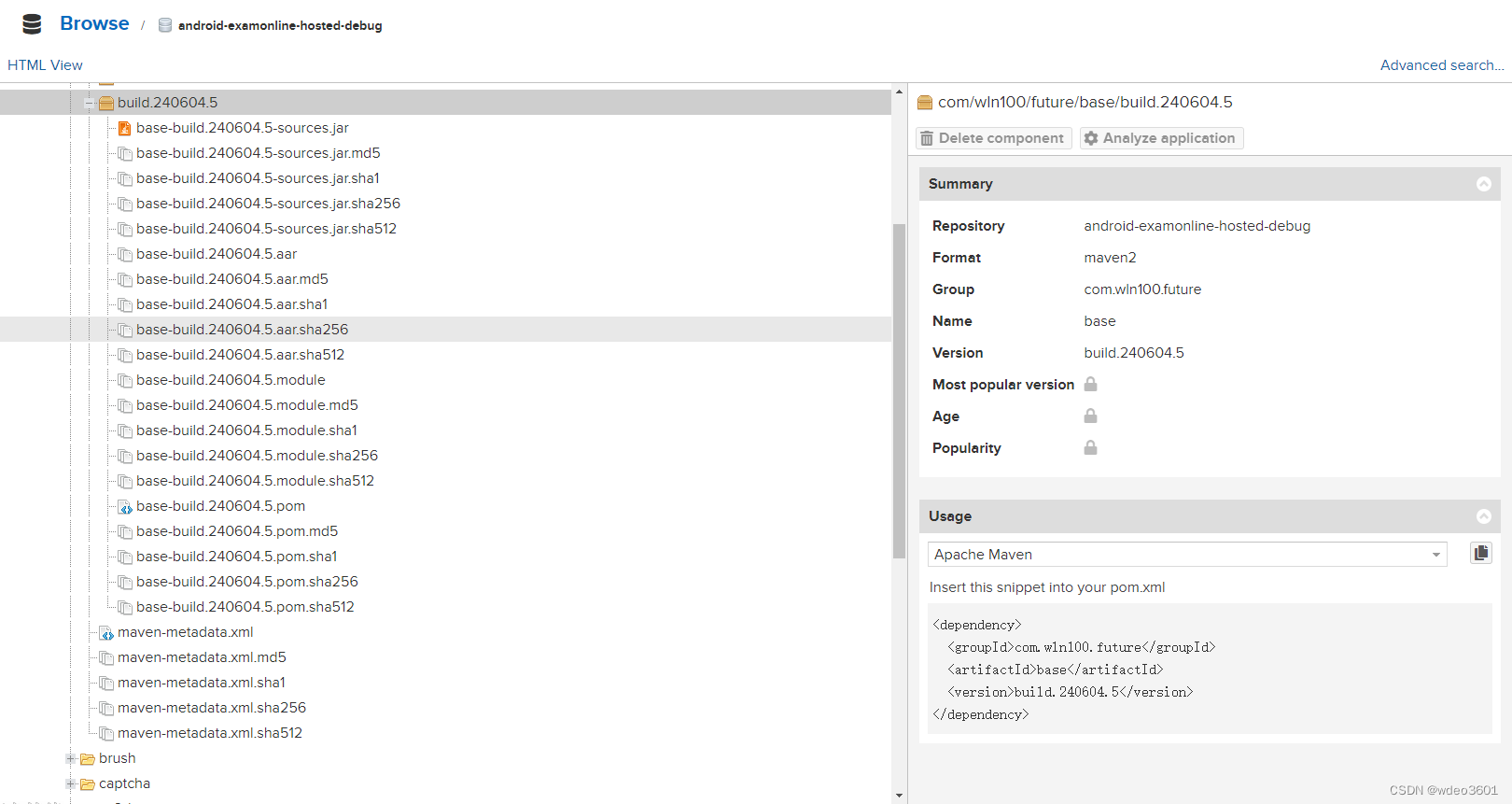The width and height of the screenshot is (1512, 804).
Task: Collapse the build.240604.5 tree node
Action: tap(90, 103)
